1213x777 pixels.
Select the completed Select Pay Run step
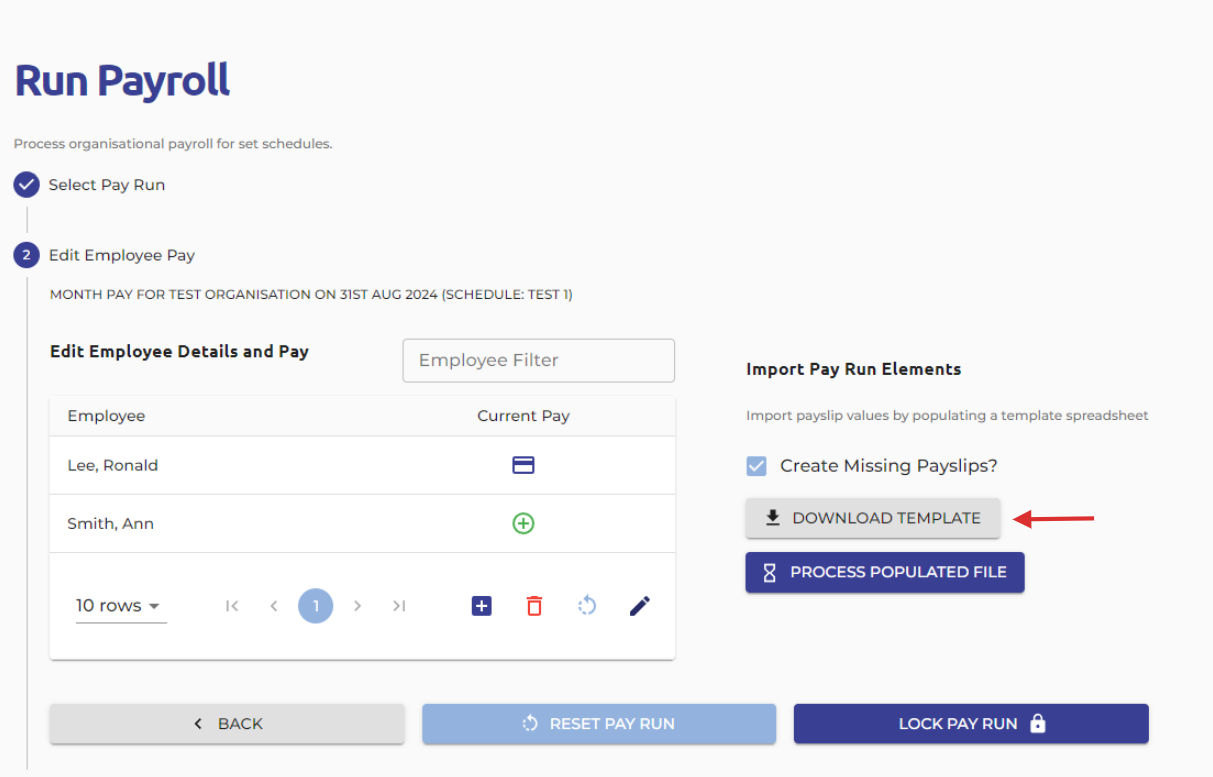coord(90,185)
